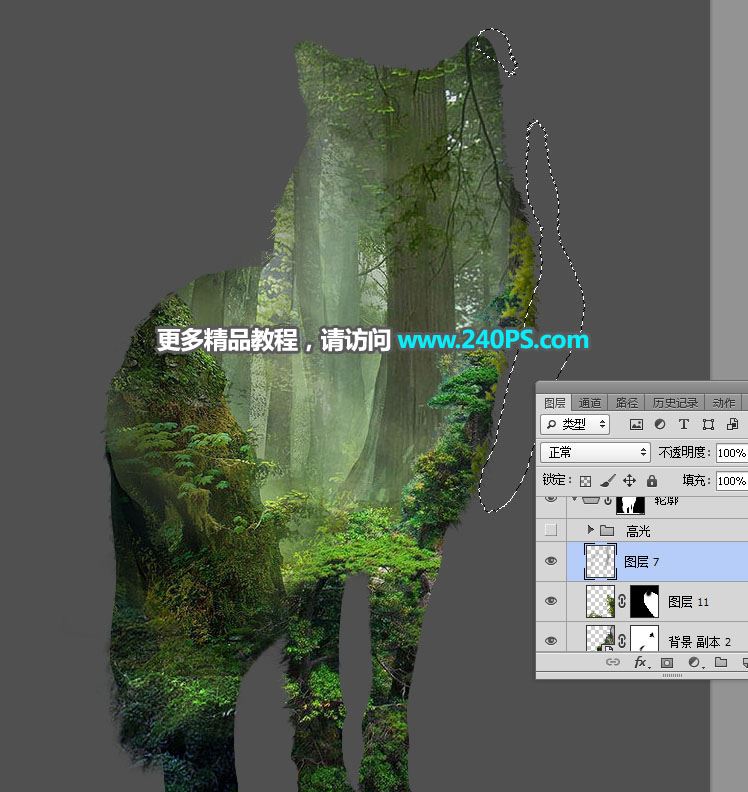Select the 图层 11 layer mask thumbnail

click(645, 602)
